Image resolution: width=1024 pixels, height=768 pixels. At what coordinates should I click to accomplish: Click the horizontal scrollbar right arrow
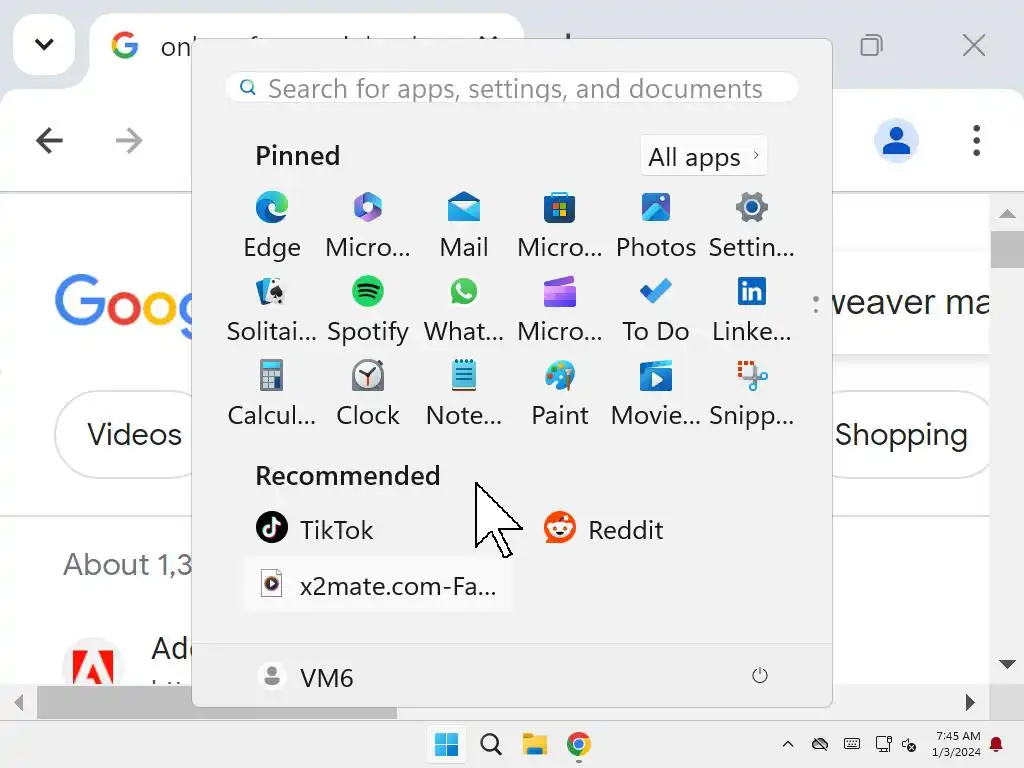[970, 703]
